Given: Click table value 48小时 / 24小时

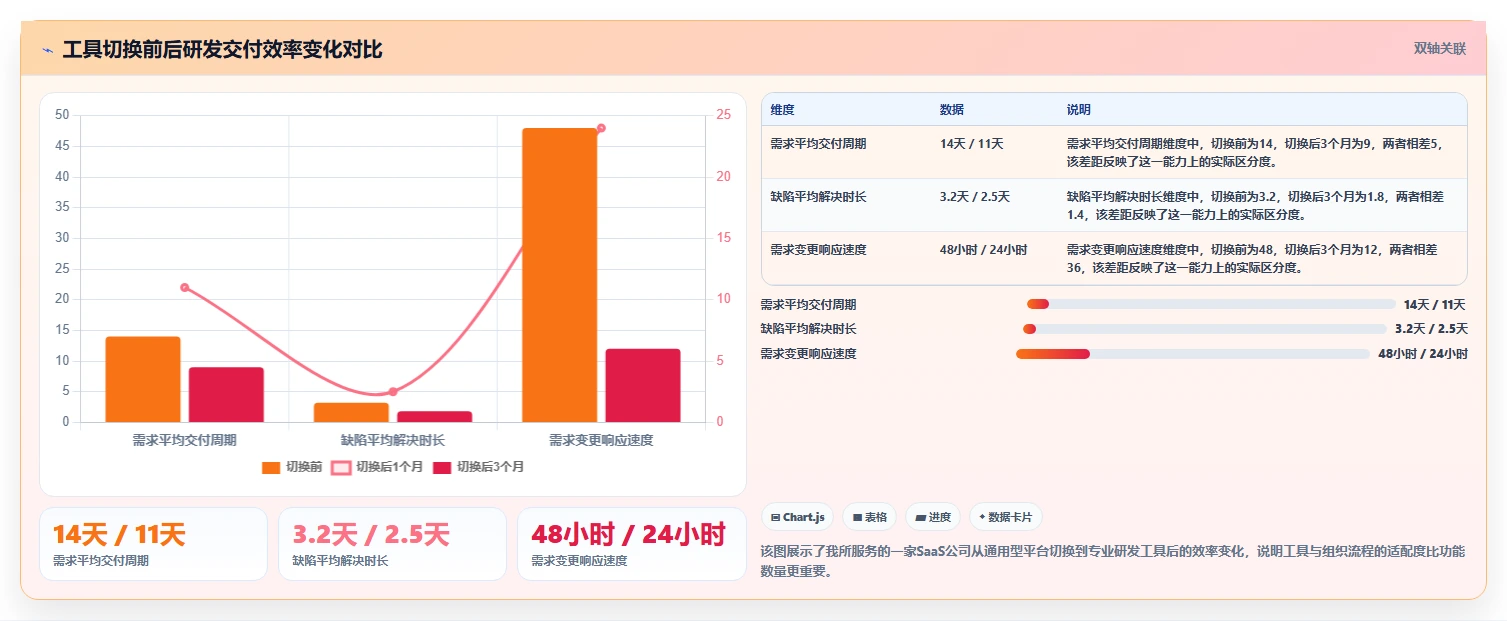Looking at the screenshot, I should [x=983, y=250].
